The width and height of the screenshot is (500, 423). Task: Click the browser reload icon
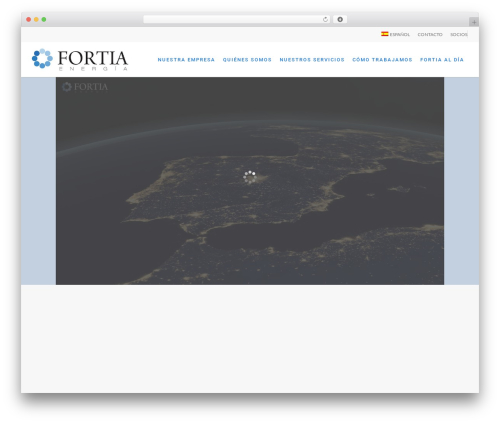point(325,19)
